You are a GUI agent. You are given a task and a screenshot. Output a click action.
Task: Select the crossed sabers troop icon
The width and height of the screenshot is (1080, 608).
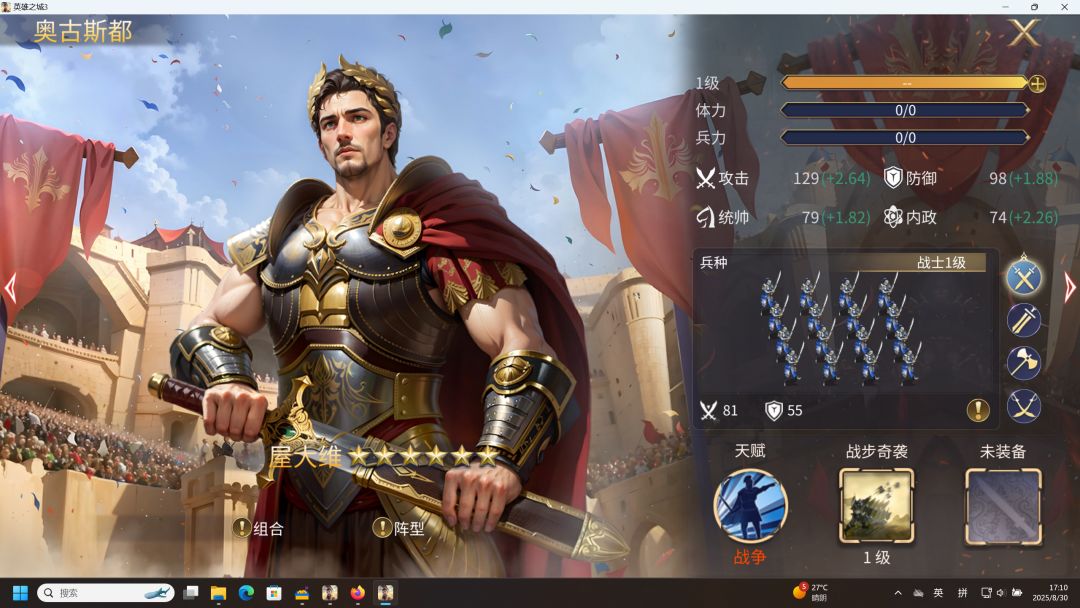point(1024,406)
